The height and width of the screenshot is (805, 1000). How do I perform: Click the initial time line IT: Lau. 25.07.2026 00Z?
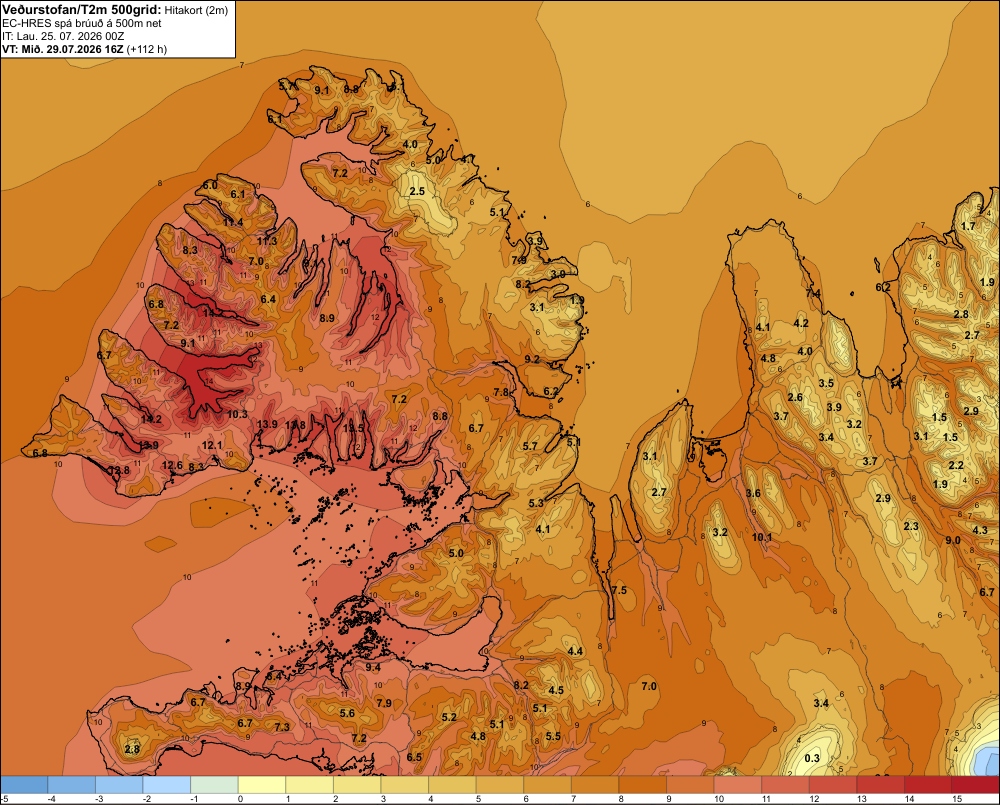pyautogui.click(x=63, y=36)
